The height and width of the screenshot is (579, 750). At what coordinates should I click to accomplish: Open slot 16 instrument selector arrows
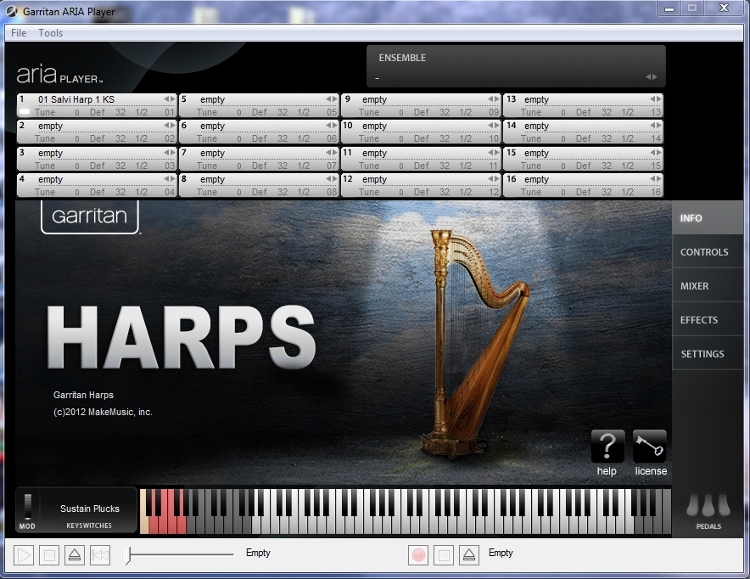coord(656,178)
